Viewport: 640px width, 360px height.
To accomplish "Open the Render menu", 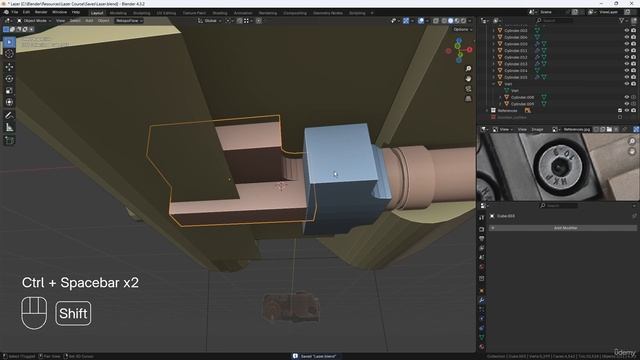I will tap(41, 12).
